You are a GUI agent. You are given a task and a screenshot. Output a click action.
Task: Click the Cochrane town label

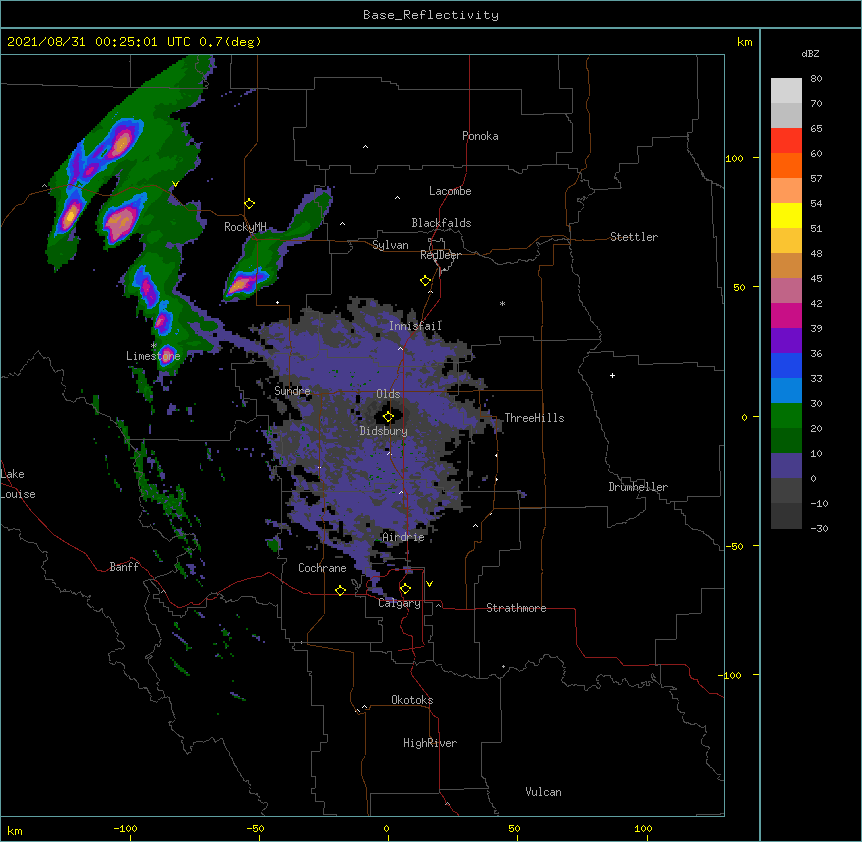(x=322, y=568)
